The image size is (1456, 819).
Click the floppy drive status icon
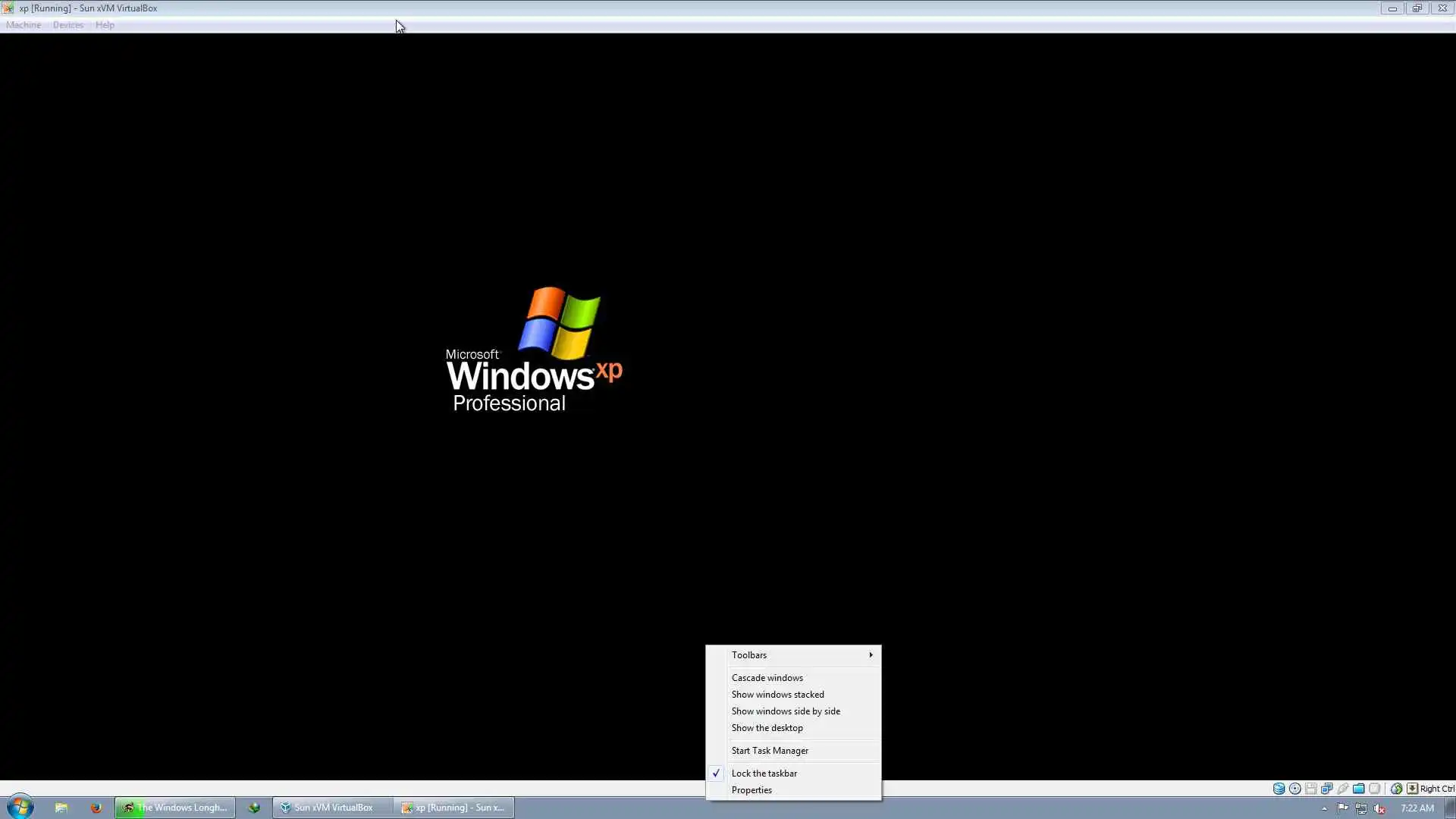point(1310,789)
